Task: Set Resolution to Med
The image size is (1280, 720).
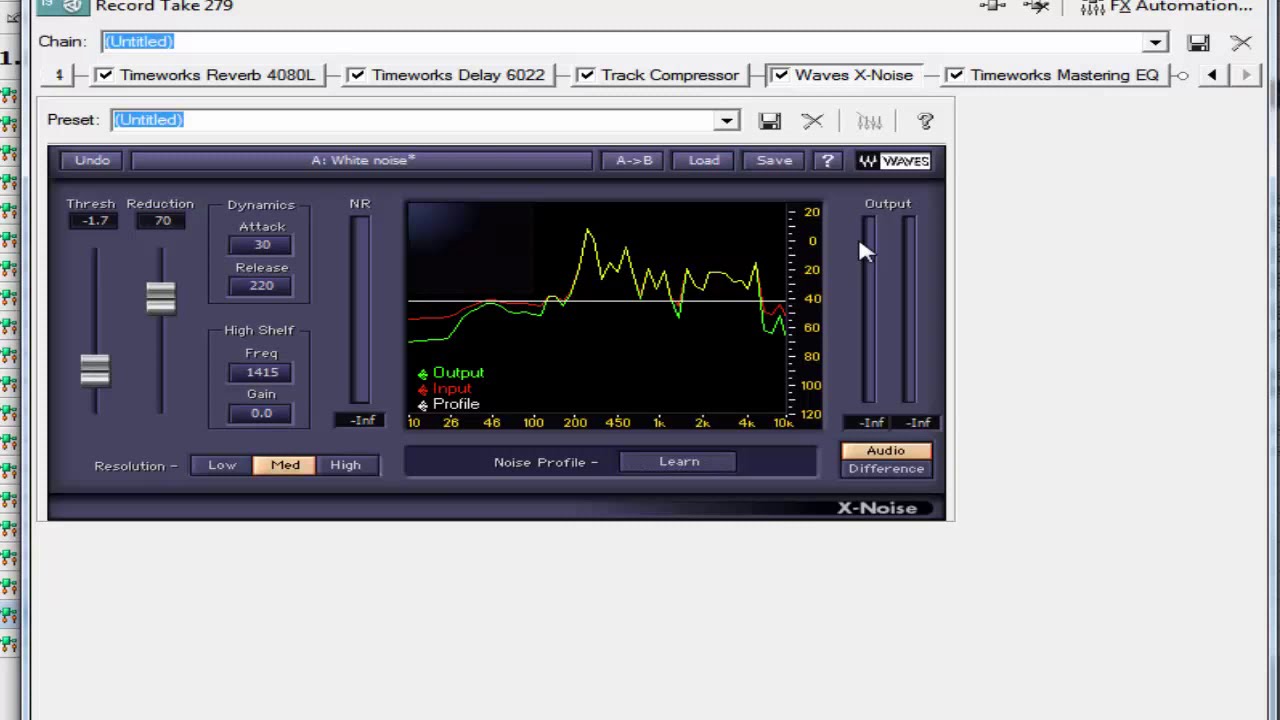Action: pos(285,465)
